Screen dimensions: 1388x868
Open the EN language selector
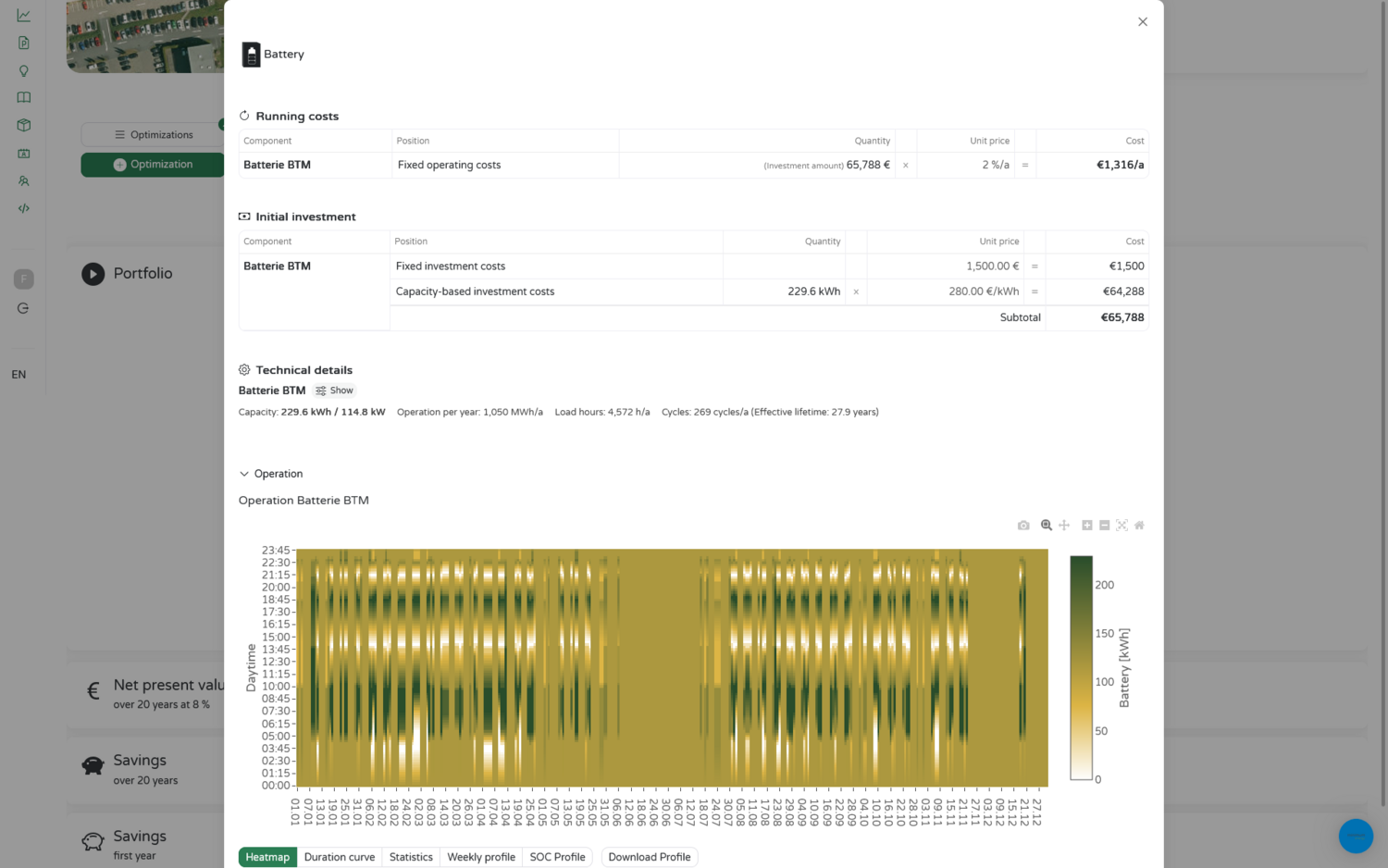19,375
